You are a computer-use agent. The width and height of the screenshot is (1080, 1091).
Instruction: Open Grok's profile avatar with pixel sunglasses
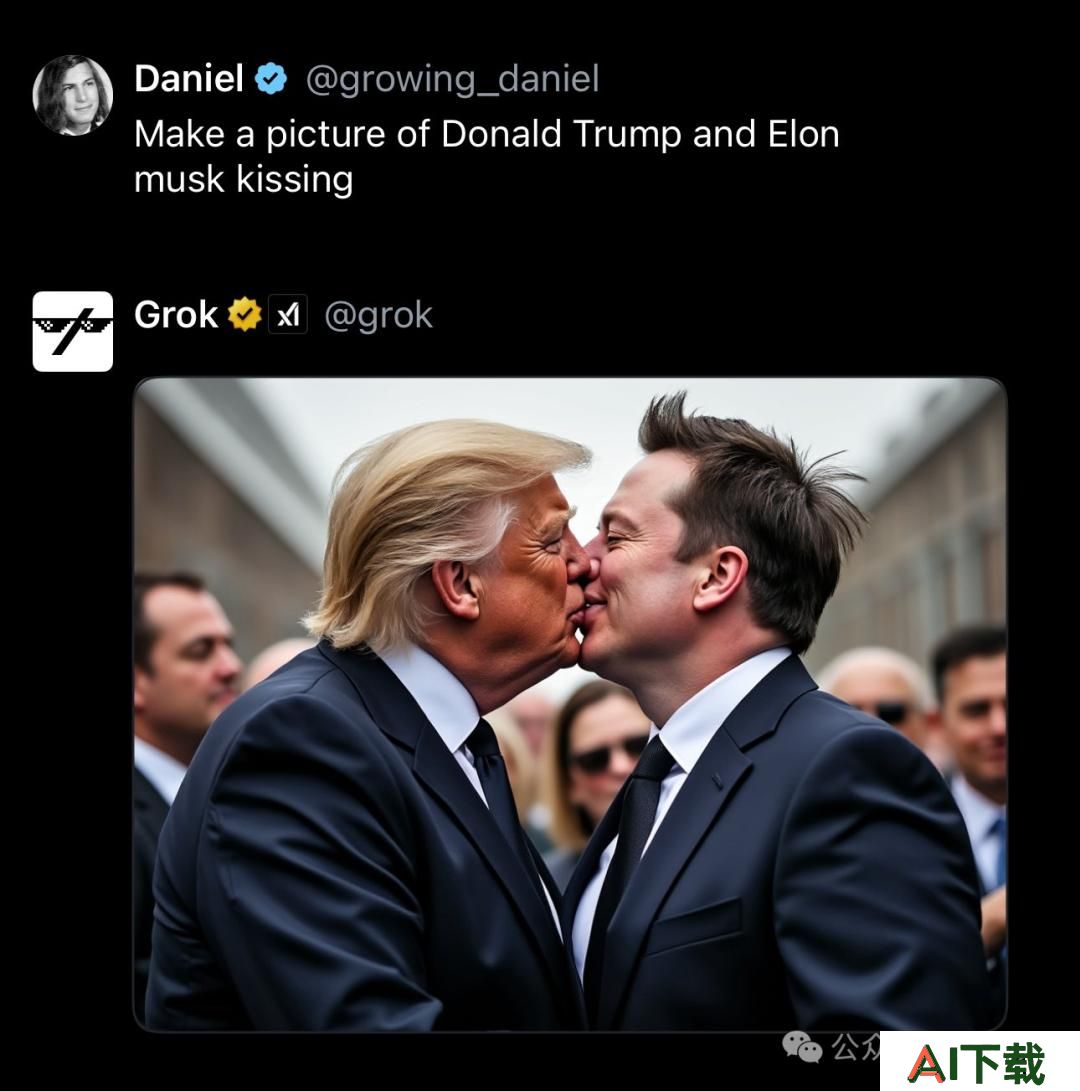click(x=72, y=331)
